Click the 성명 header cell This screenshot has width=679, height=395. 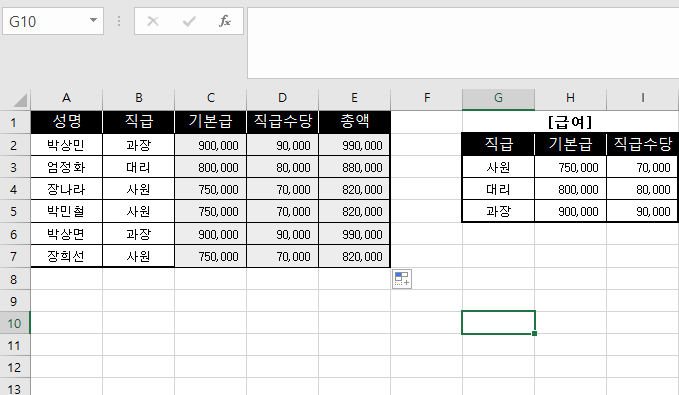point(66,122)
